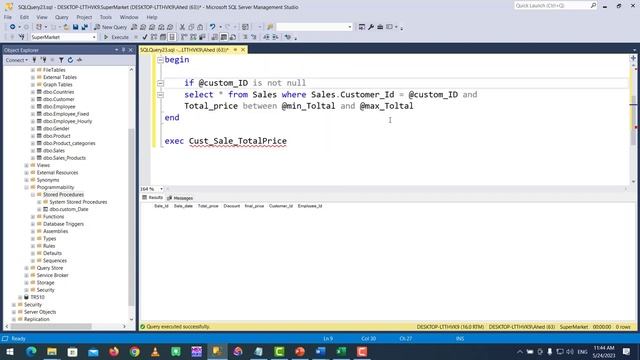The width and height of the screenshot is (640, 360).
Task: Expand the dbo.Sales table node
Action: (x=33, y=151)
